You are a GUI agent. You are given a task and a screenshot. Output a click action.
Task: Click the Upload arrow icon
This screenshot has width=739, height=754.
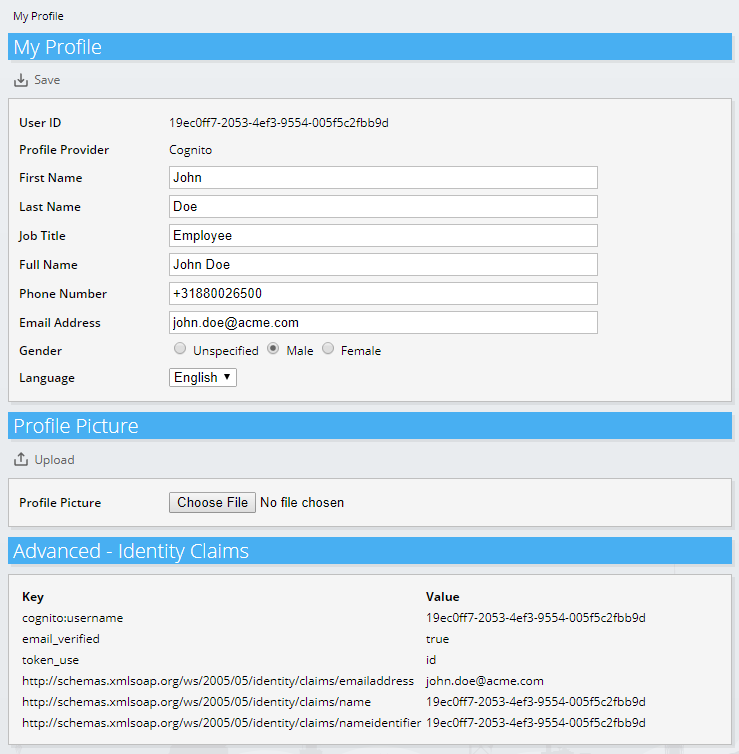pyautogui.click(x=21, y=460)
